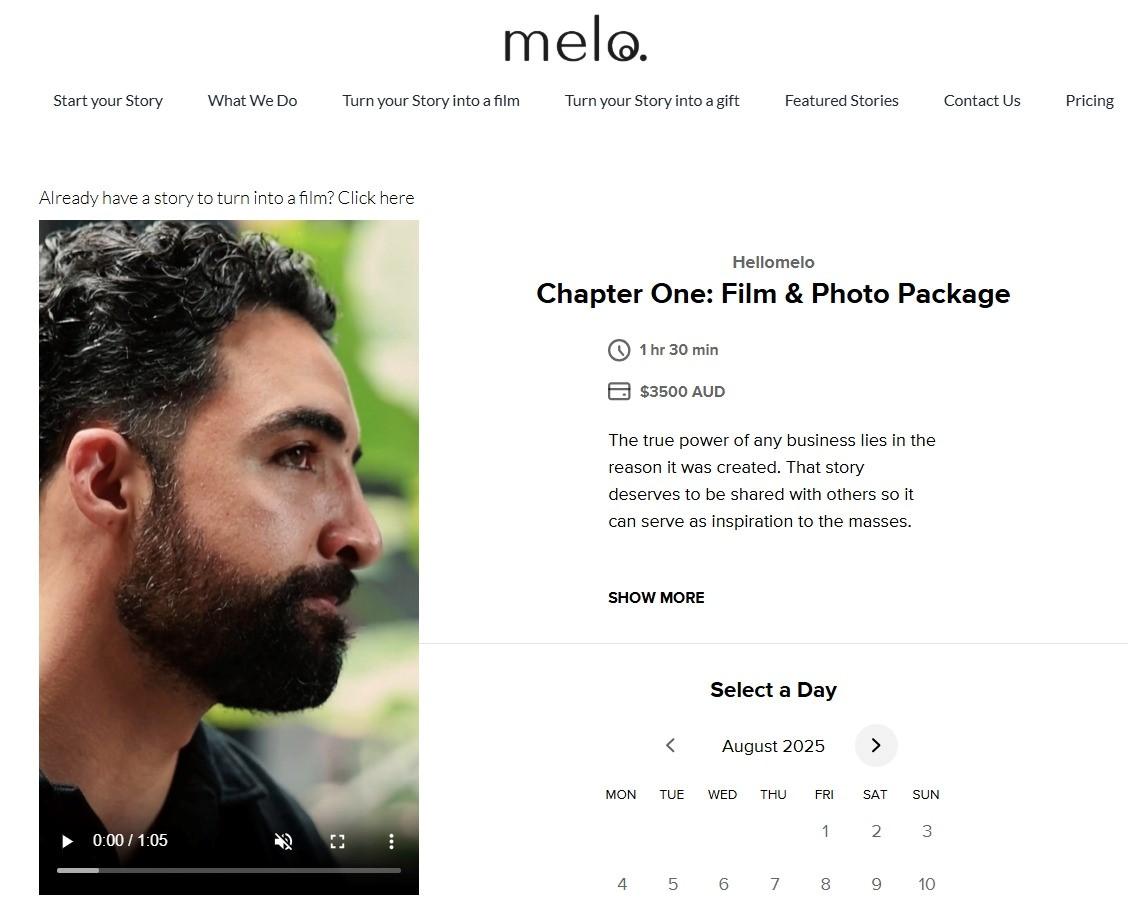Viewport: 1148px width, 901px height.
Task: Open the Start your Story menu
Action: pyautogui.click(x=108, y=100)
